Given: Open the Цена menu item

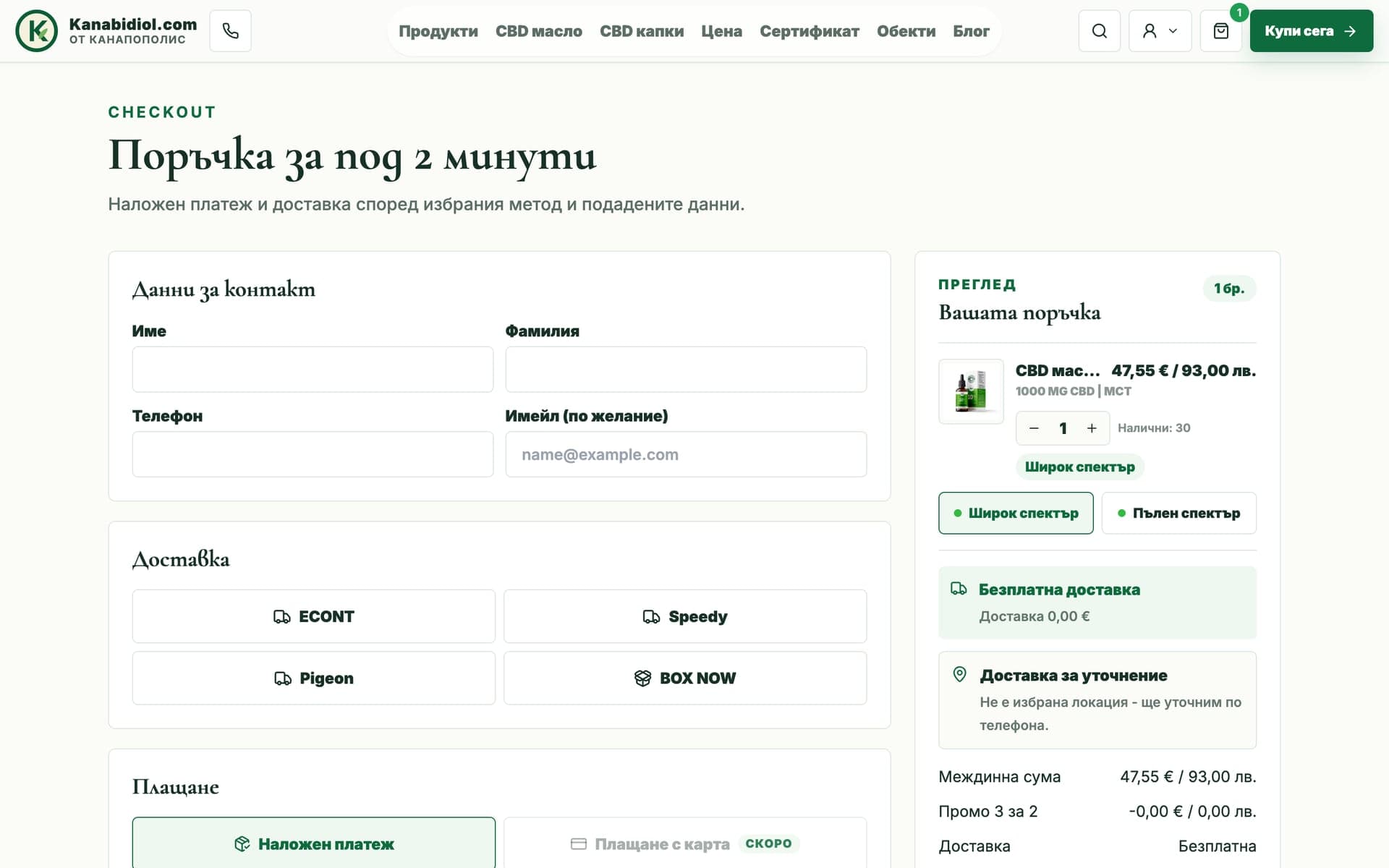Looking at the screenshot, I should point(721,31).
